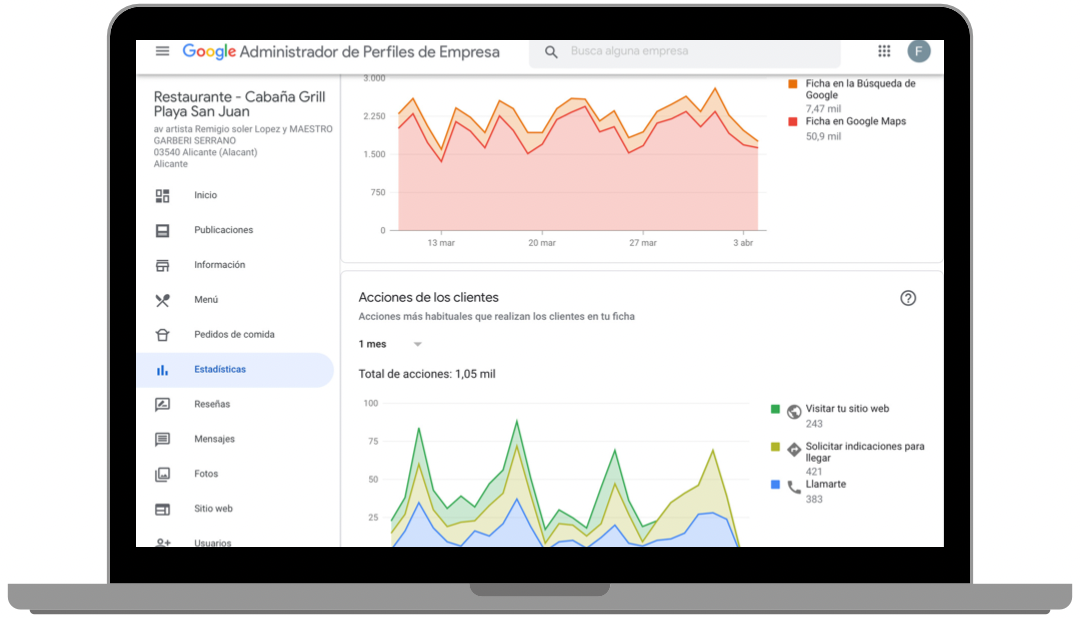Viewport: 1080px width, 618px height.
Task: Click the Pedidos de comida icon
Action: point(163,335)
